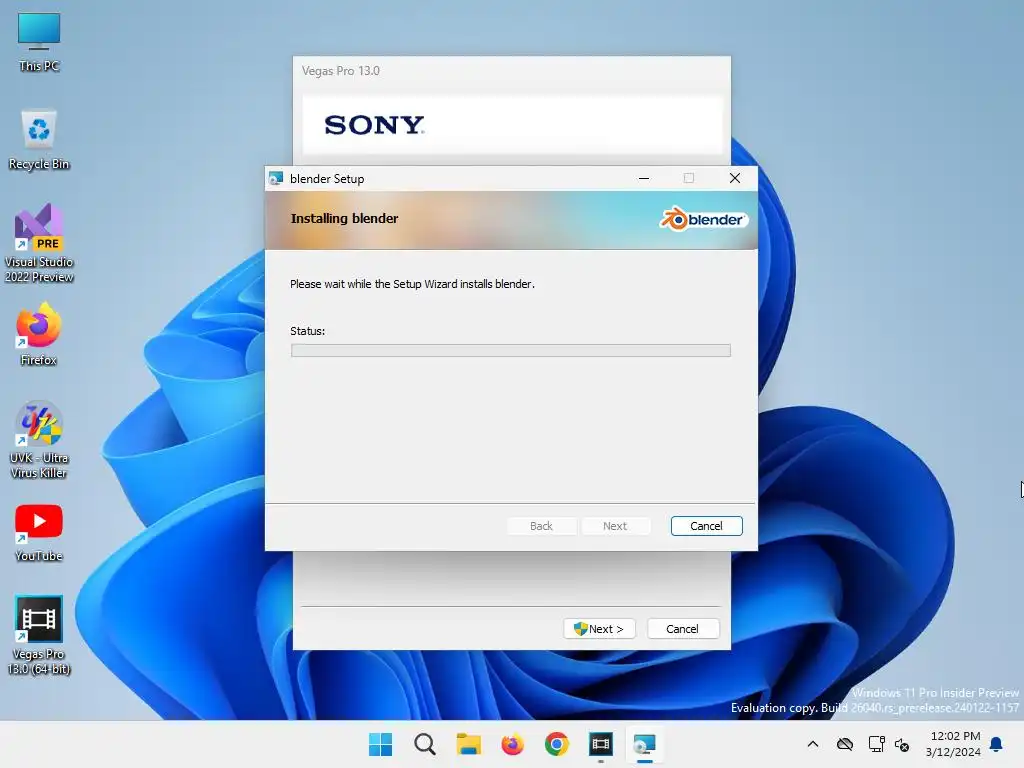
Task: Open Google Chrome from the taskbar
Action: click(x=556, y=744)
